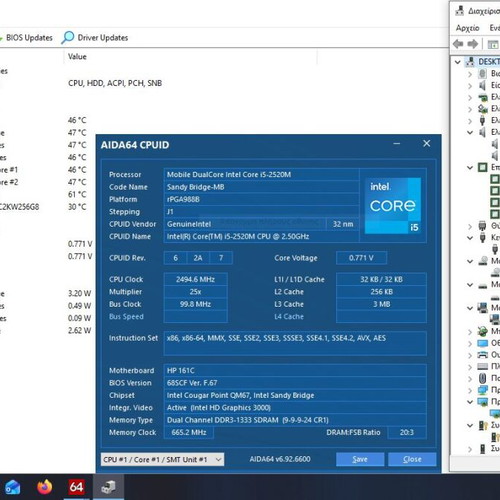Click the Multiplier value 25x
This screenshot has width=500, height=500.
(x=195, y=292)
